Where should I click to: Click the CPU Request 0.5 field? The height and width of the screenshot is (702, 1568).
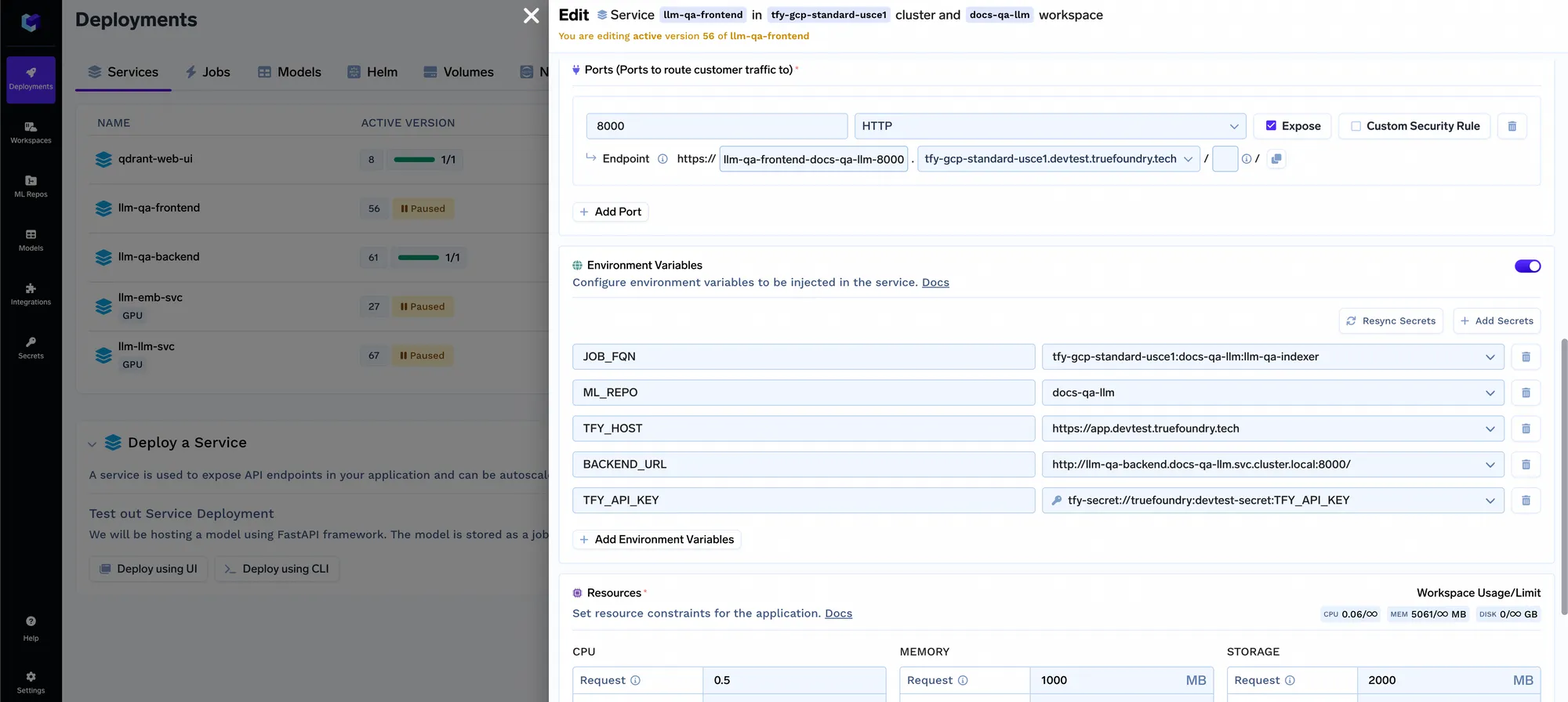coord(794,681)
